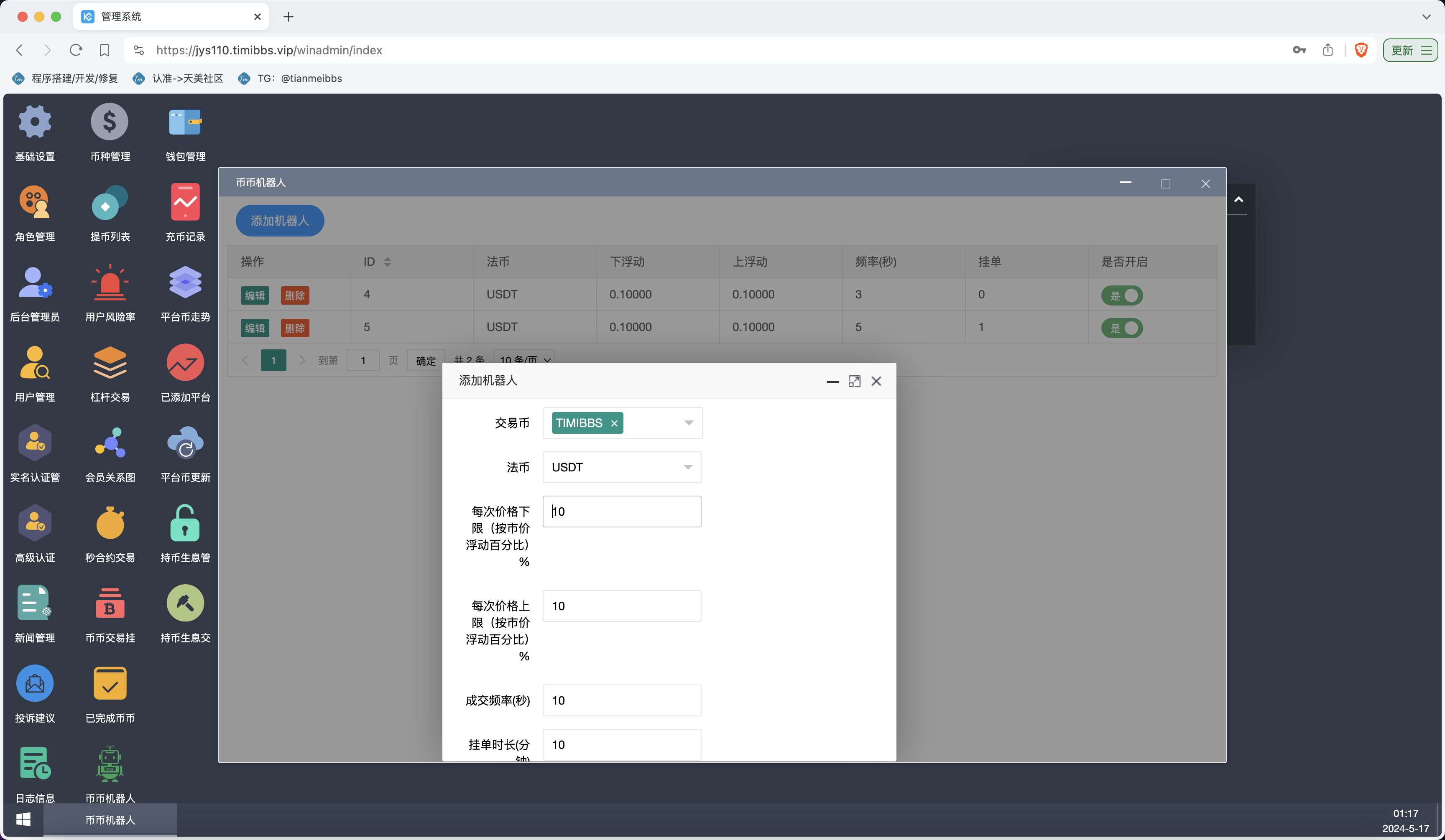Reload the browser page
The width and height of the screenshot is (1445, 840).
[x=76, y=50]
